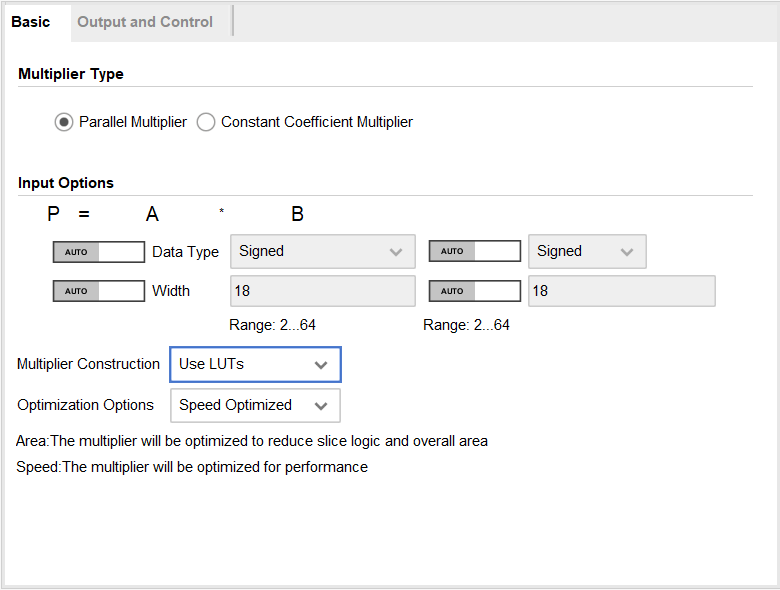Toggle AUTO switch for port A Width
Image resolution: width=780 pixels, height=590 pixels.
[x=99, y=291]
